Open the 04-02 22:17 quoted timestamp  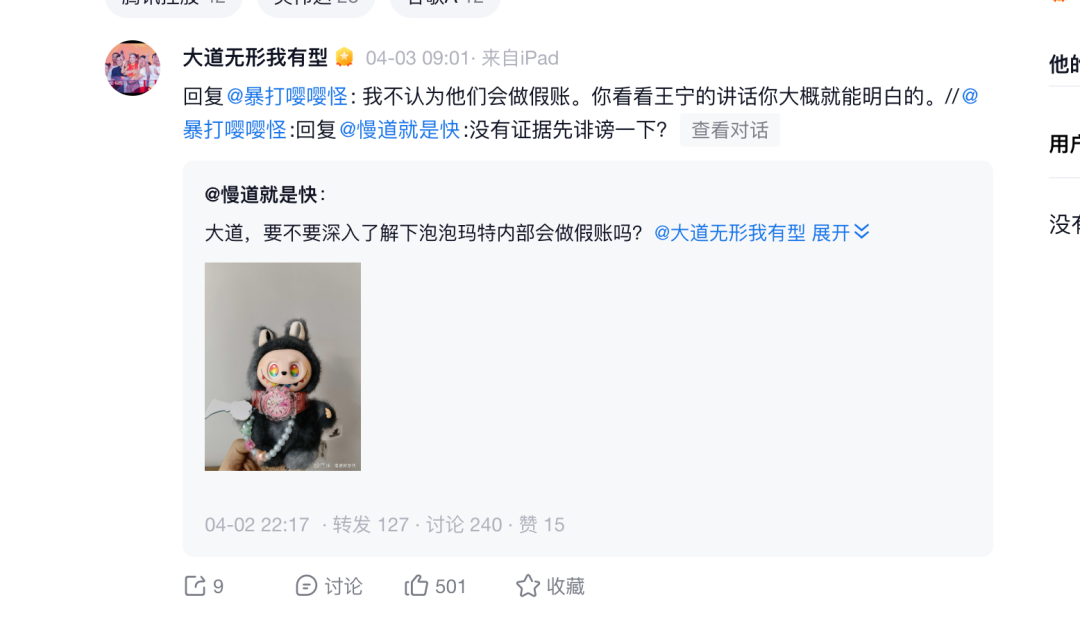pos(257,525)
